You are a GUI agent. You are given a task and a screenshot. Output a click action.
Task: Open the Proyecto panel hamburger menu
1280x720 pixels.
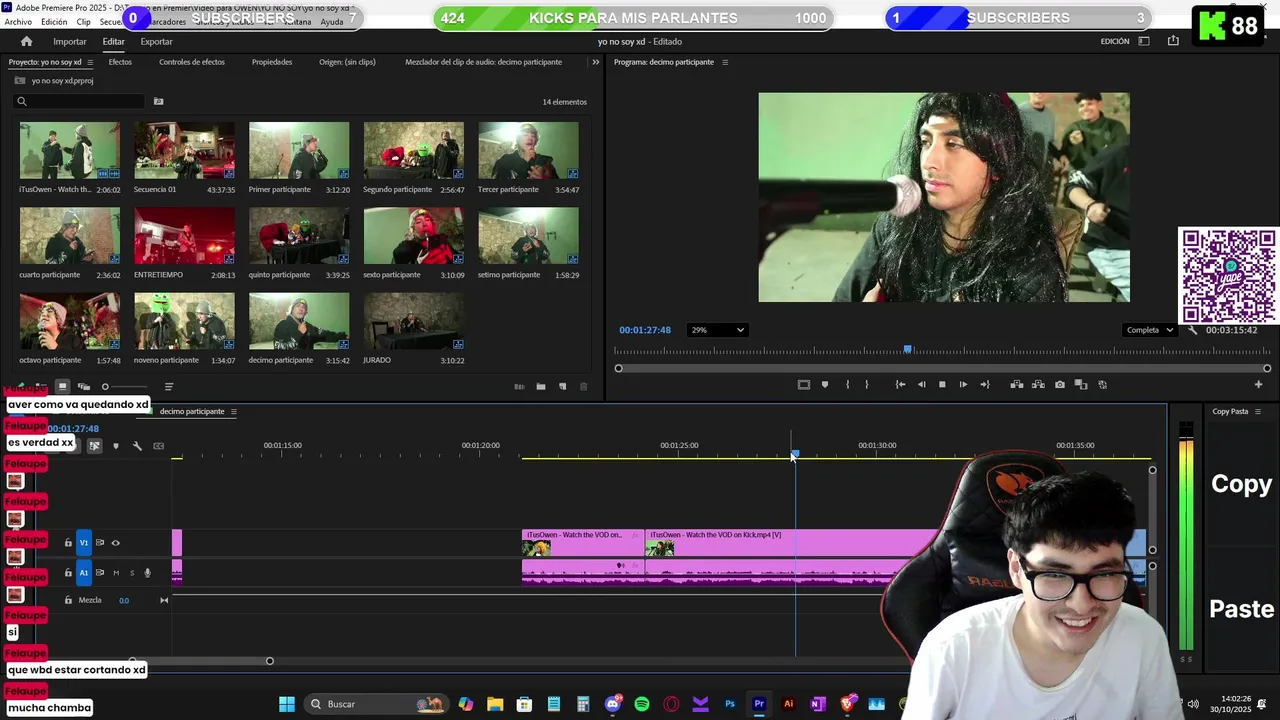pyautogui.click(x=89, y=62)
